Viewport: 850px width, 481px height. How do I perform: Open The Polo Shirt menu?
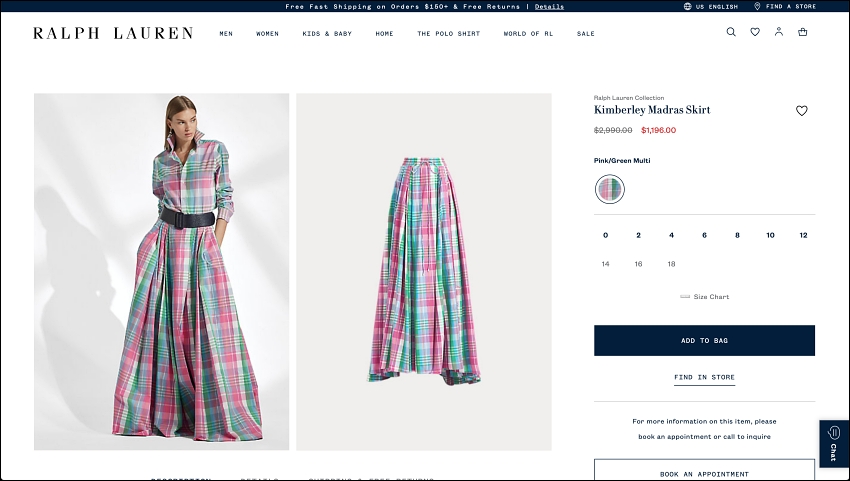(x=448, y=34)
